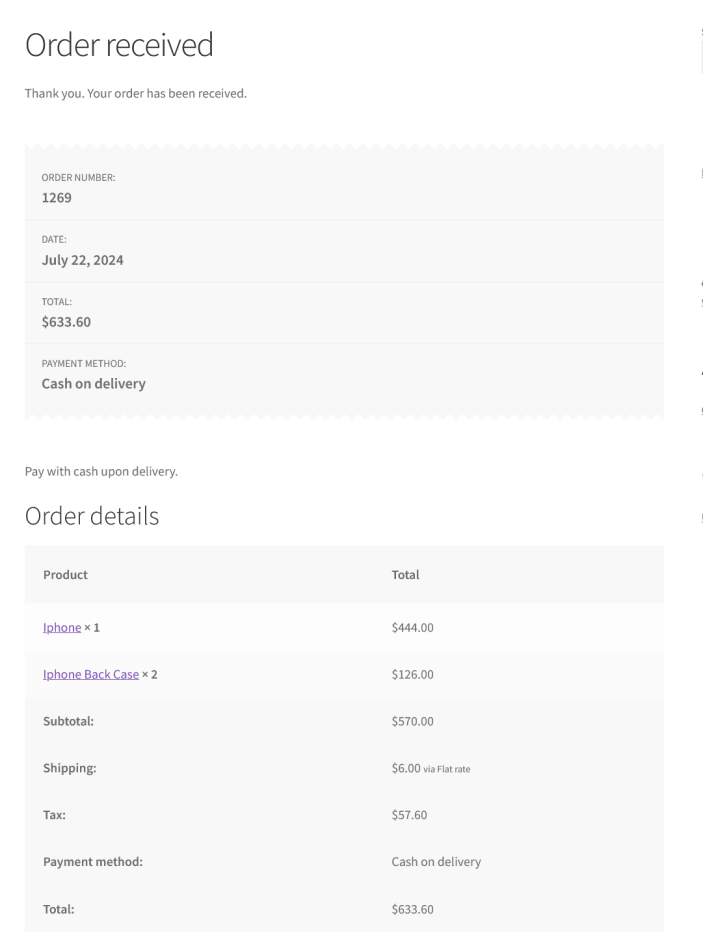This screenshot has height=946, width=703.
Task: Select the $57.60 tax amount
Action: point(410,814)
